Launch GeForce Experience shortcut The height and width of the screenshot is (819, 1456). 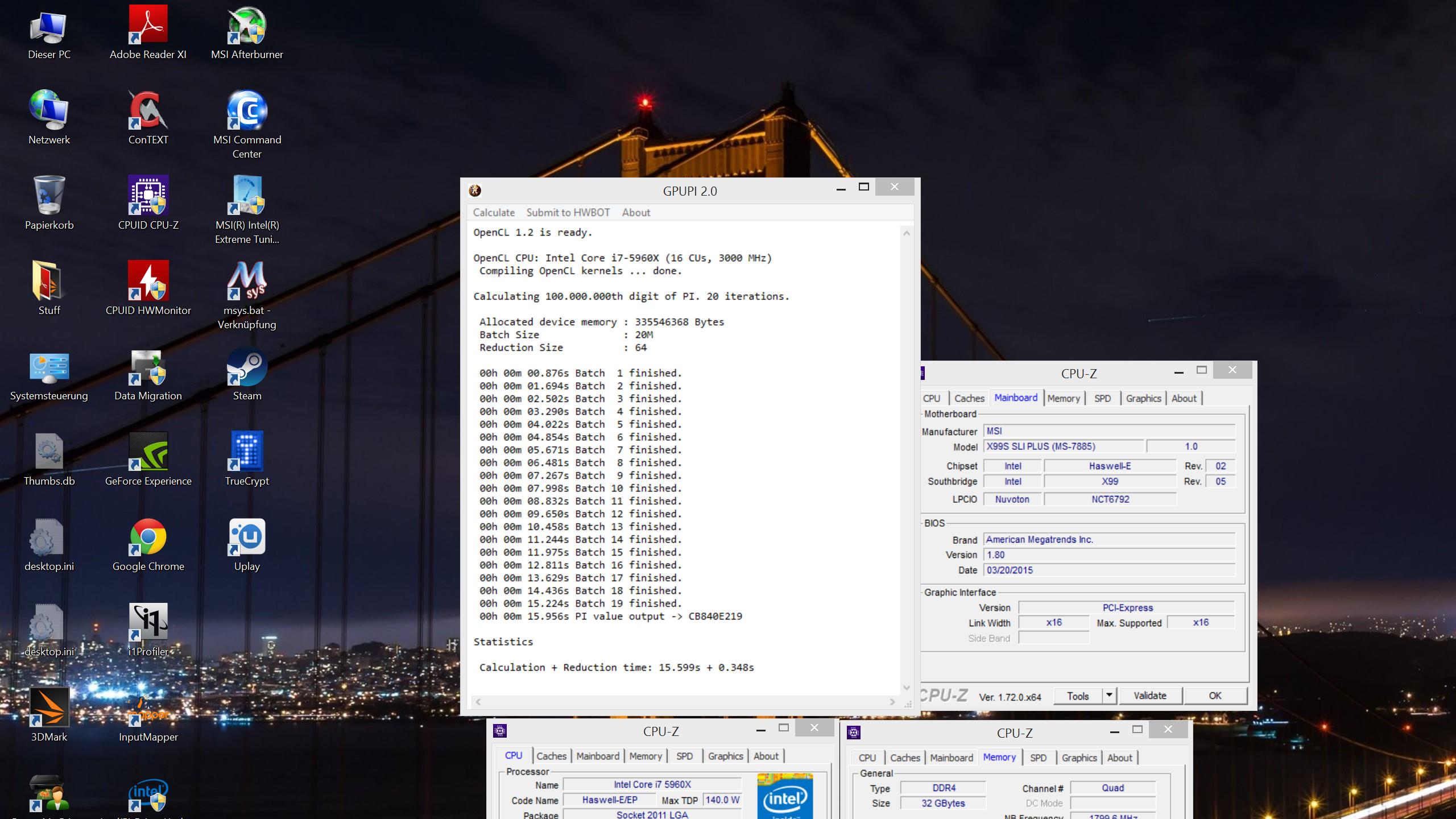[148, 459]
